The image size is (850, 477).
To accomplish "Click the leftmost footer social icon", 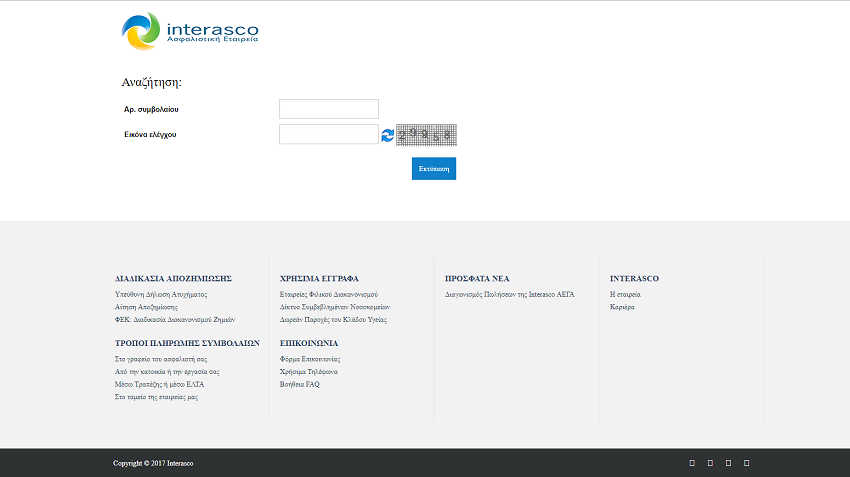I will [692, 463].
